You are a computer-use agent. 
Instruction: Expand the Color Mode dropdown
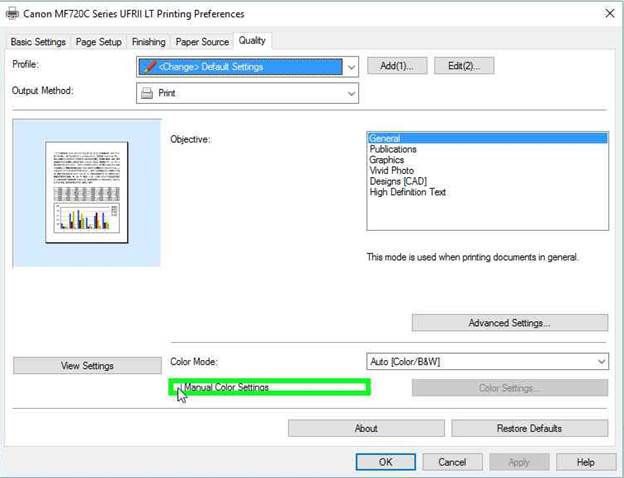[601, 361]
